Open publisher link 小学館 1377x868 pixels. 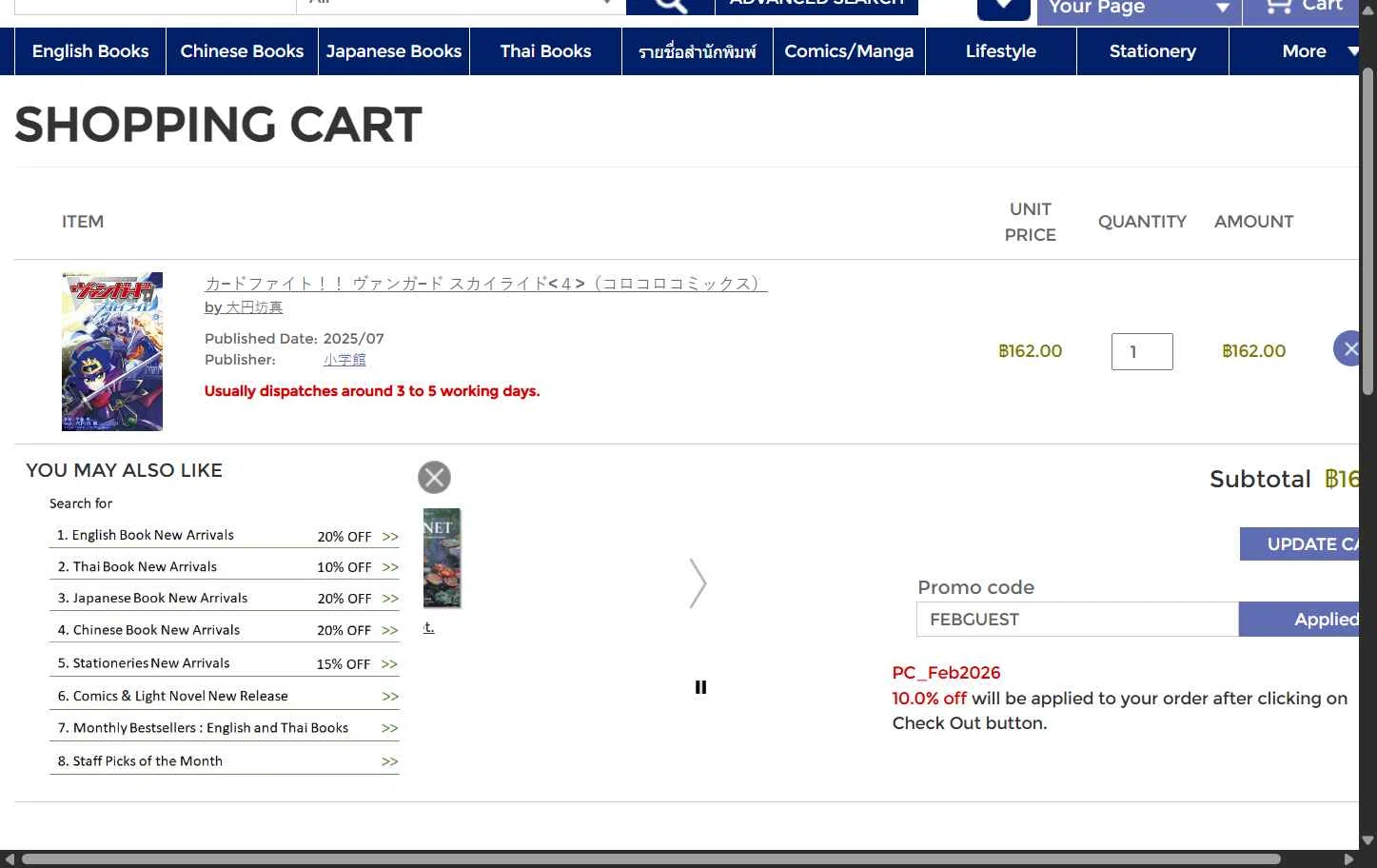coord(344,360)
